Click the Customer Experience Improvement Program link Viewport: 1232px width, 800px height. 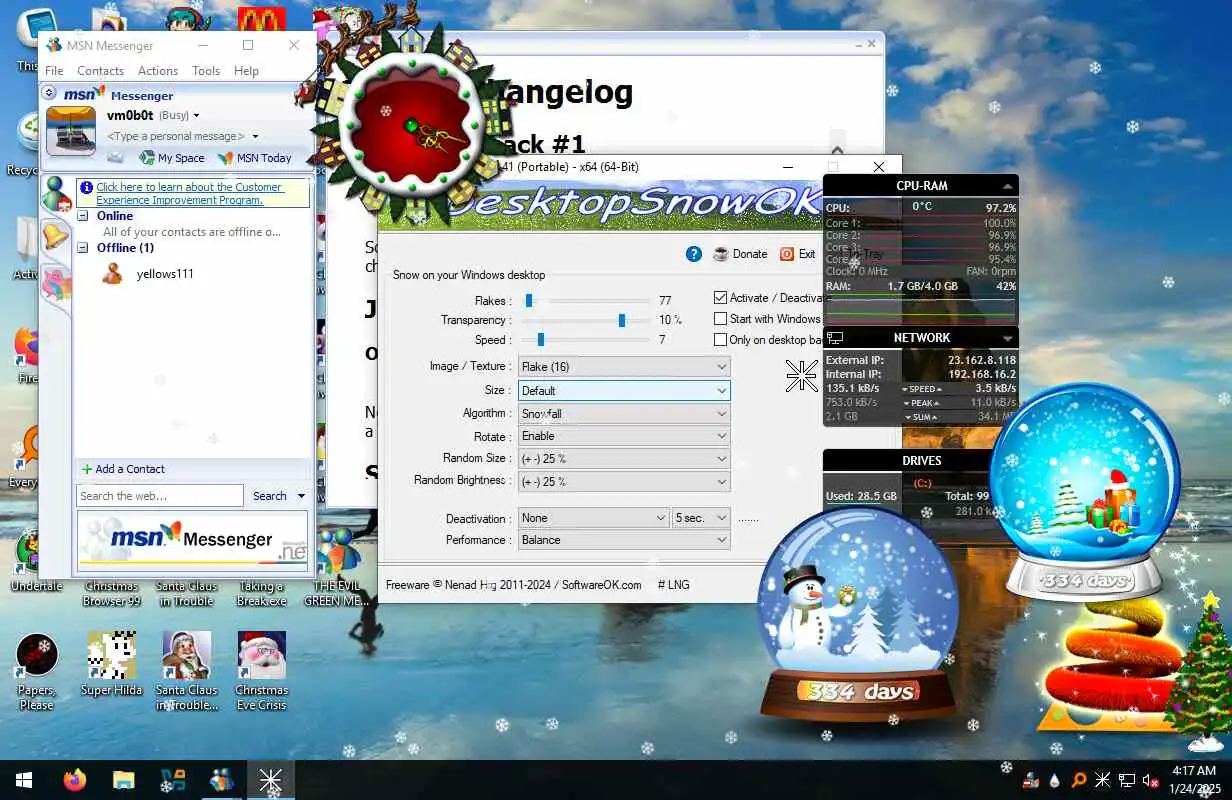[190, 194]
